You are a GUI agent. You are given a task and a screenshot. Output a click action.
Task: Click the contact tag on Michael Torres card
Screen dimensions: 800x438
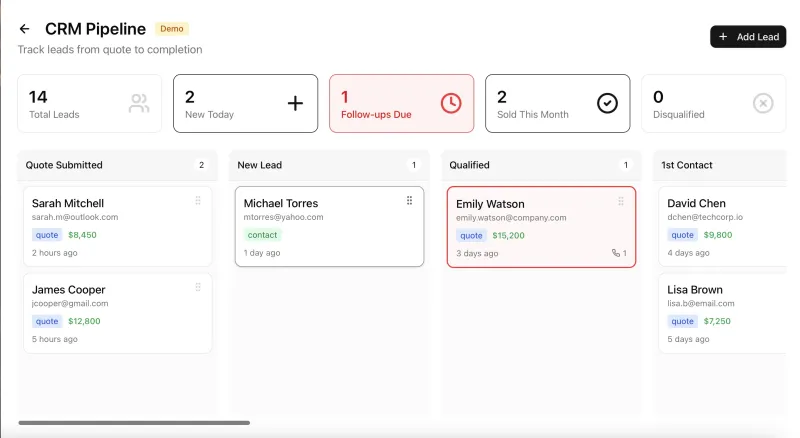(262, 235)
